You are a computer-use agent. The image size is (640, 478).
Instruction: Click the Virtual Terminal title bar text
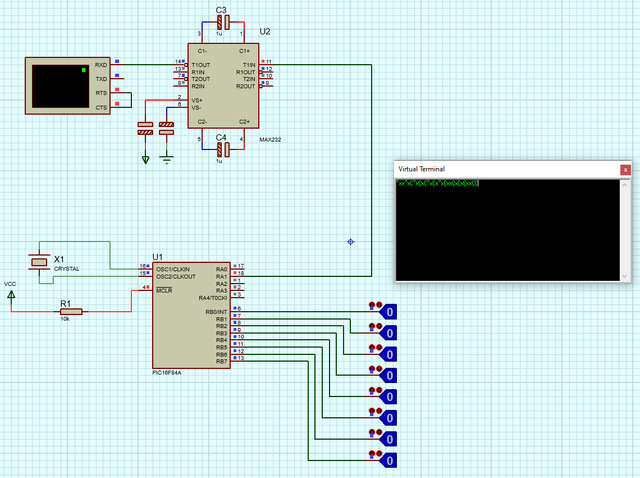(x=421, y=169)
